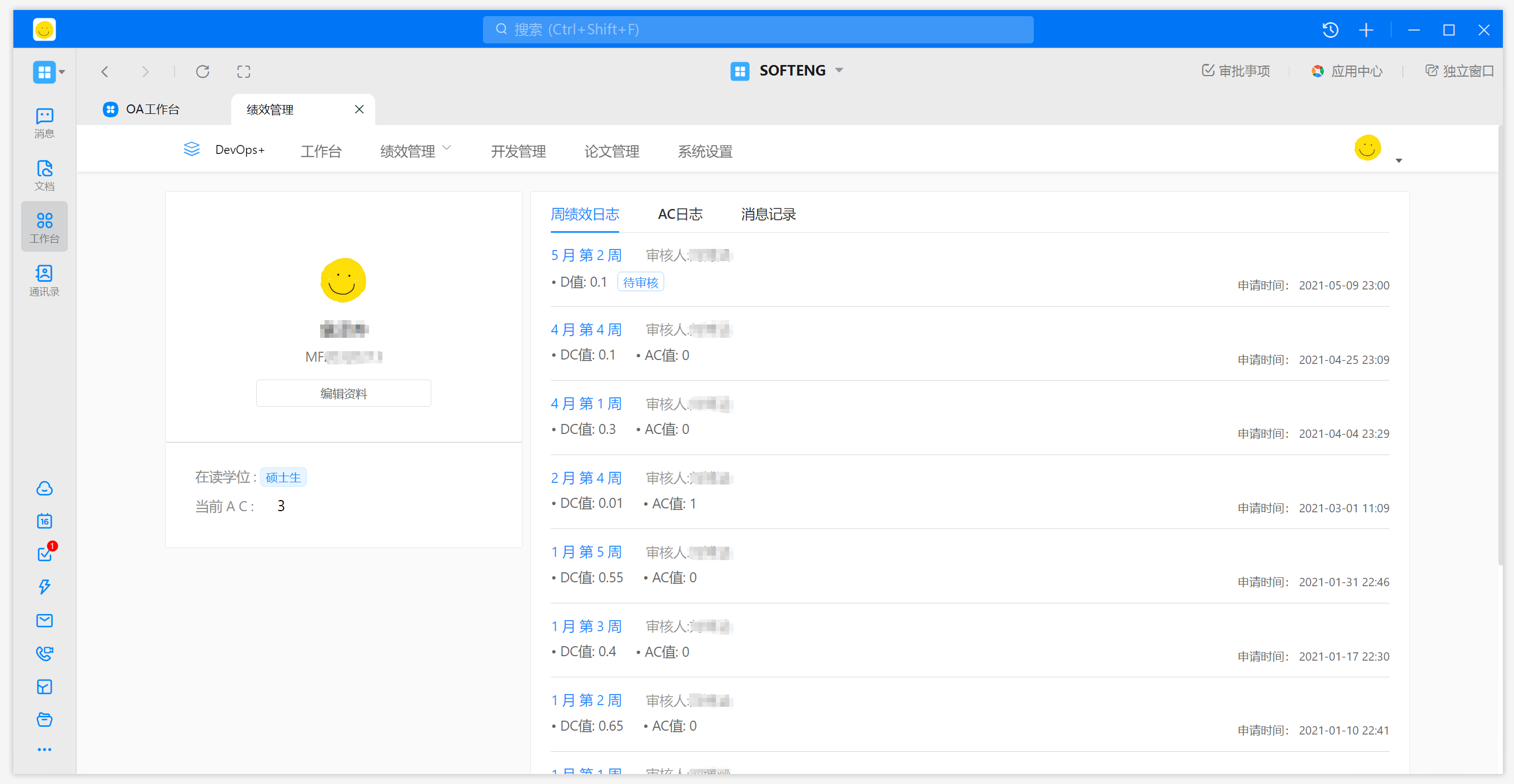Click the search input field
1514x784 pixels.
click(x=758, y=29)
